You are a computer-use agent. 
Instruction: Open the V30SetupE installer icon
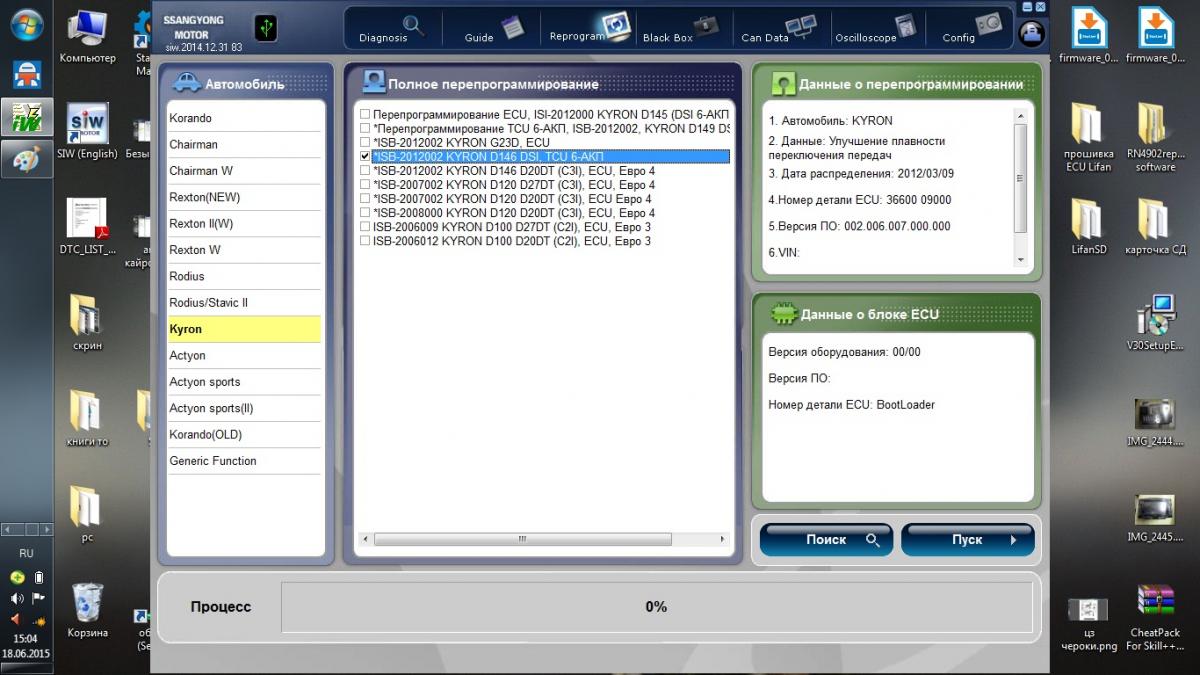(x=1155, y=322)
